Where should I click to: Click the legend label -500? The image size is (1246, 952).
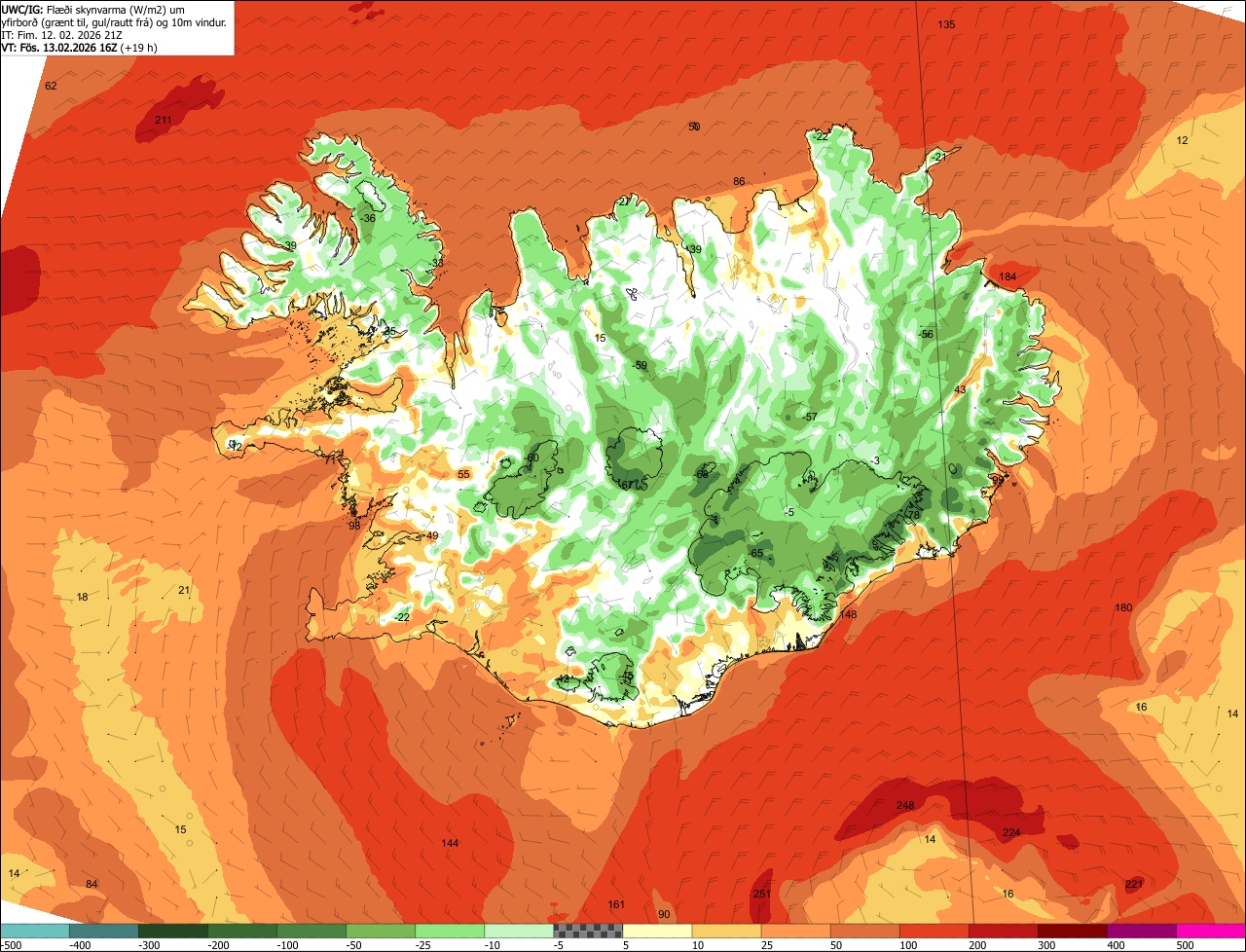click(11, 945)
